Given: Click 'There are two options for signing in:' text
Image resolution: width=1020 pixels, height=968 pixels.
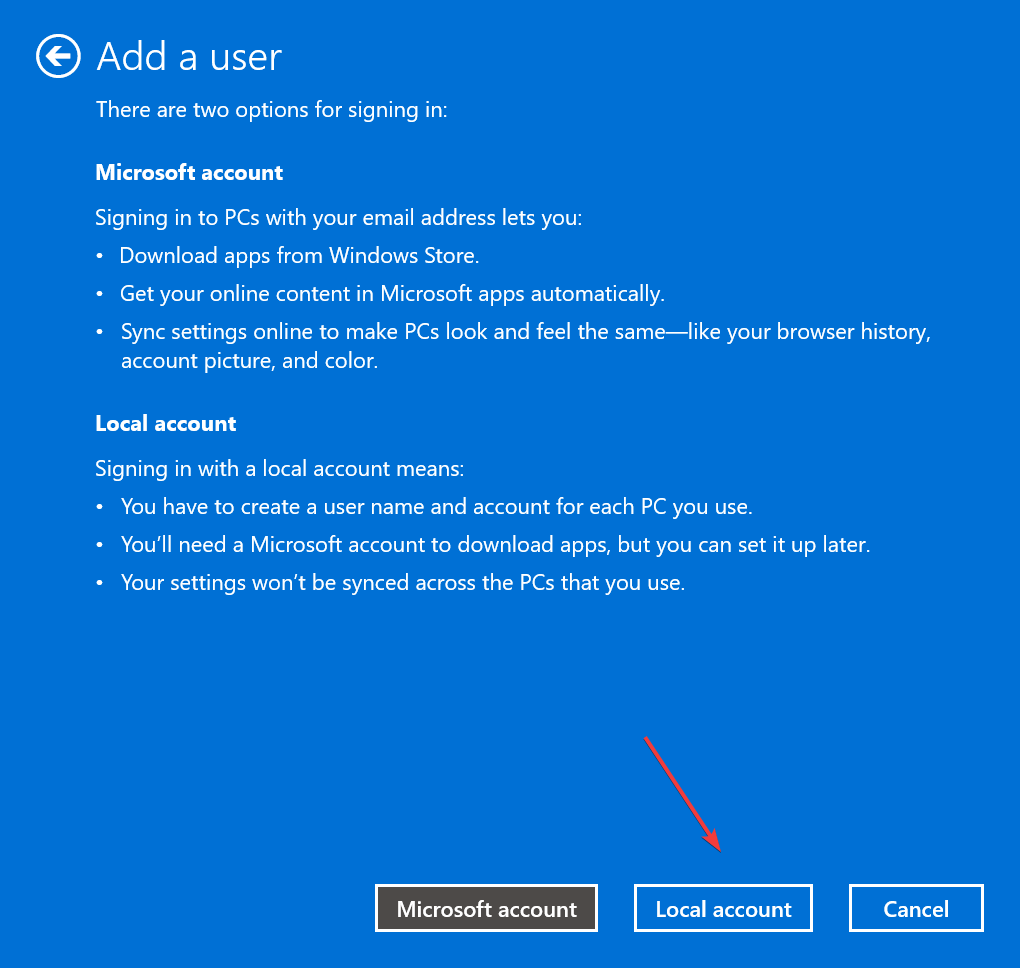Looking at the screenshot, I should point(272,110).
